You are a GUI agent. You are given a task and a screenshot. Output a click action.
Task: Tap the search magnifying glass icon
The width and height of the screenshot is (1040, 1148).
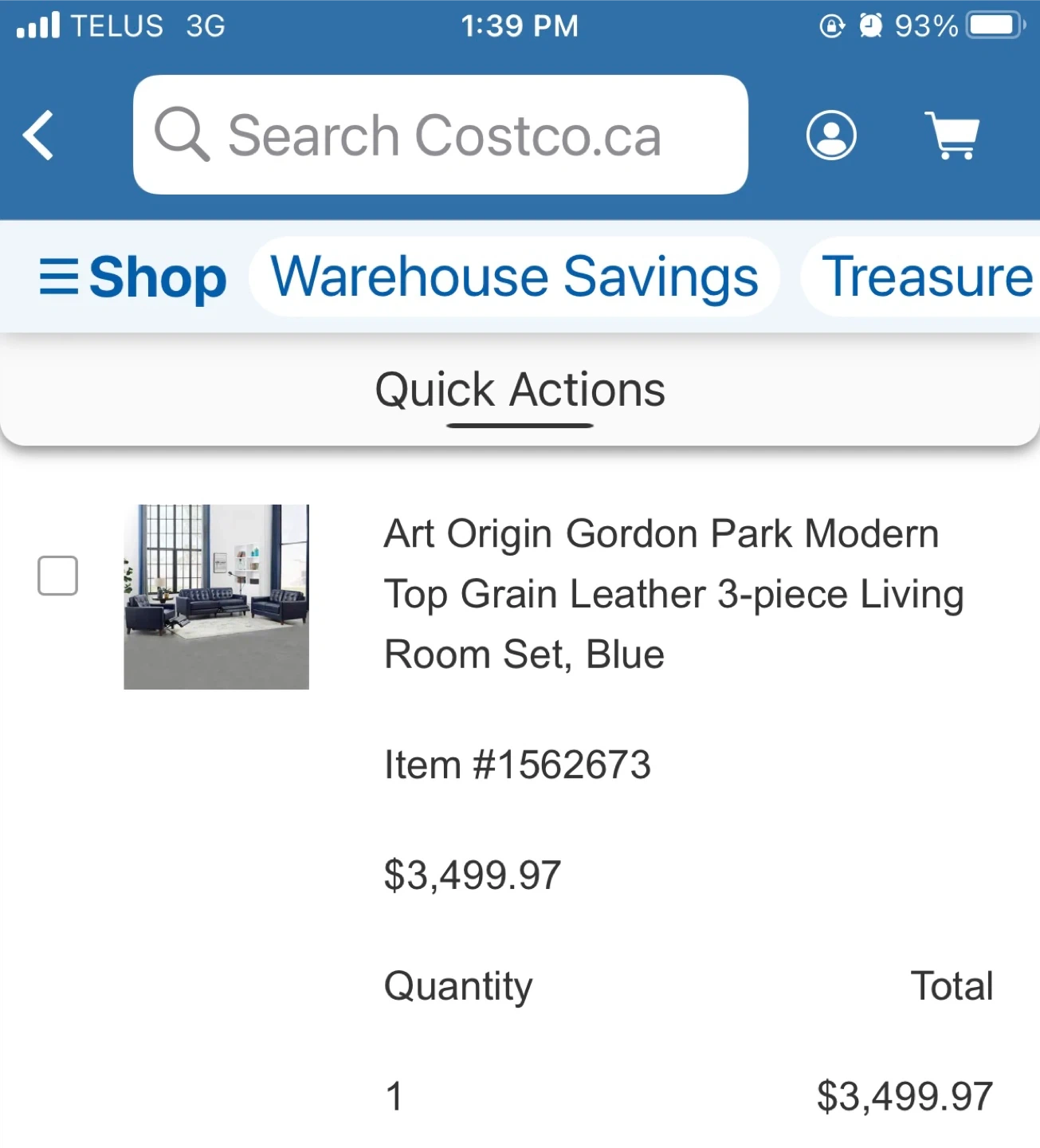click(182, 135)
